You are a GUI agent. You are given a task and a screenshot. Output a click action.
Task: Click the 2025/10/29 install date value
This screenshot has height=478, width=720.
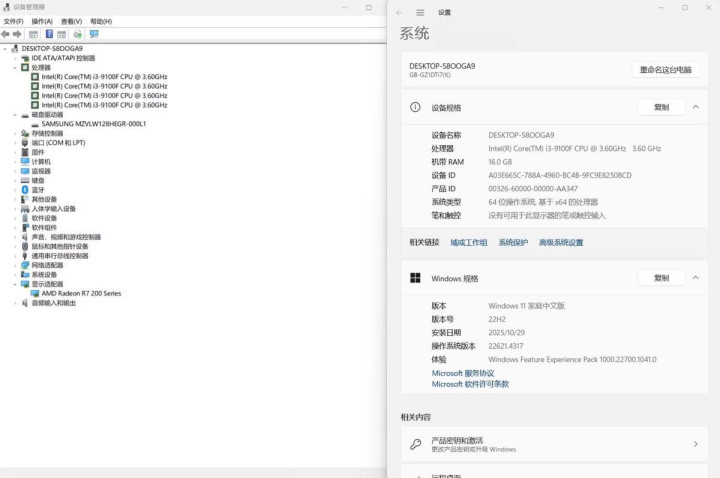tap(506, 332)
